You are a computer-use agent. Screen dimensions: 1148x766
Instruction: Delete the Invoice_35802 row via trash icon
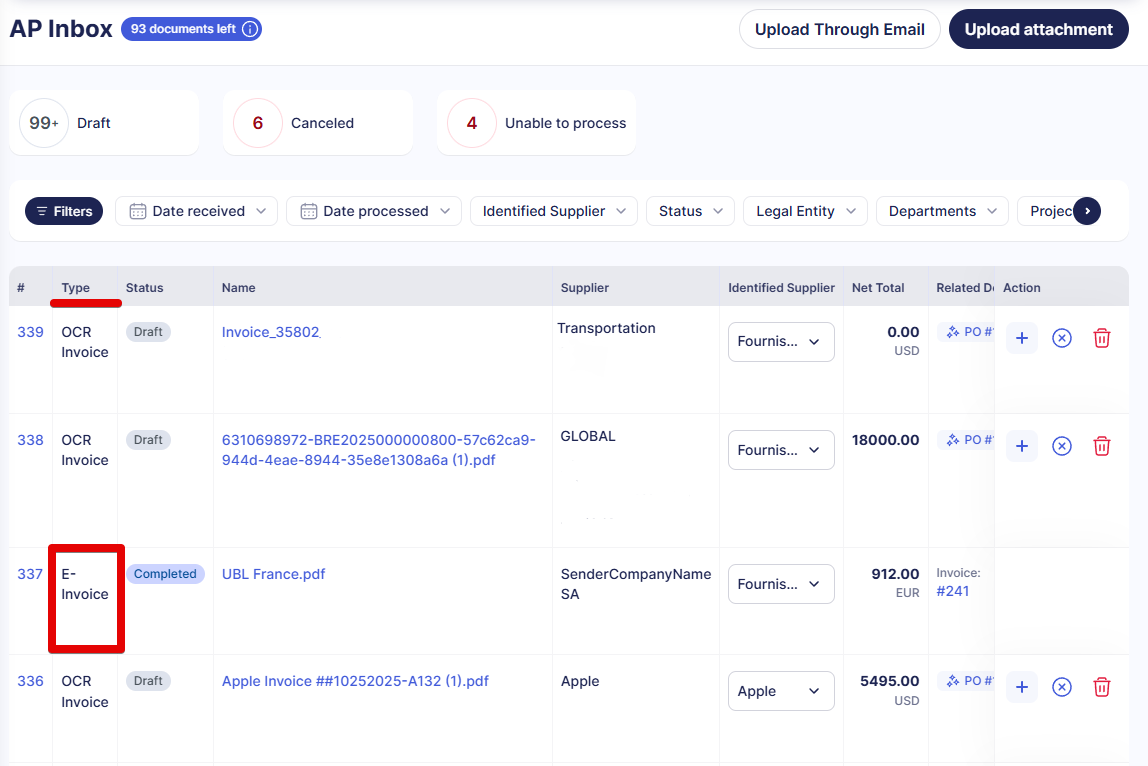tap(1102, 338)
